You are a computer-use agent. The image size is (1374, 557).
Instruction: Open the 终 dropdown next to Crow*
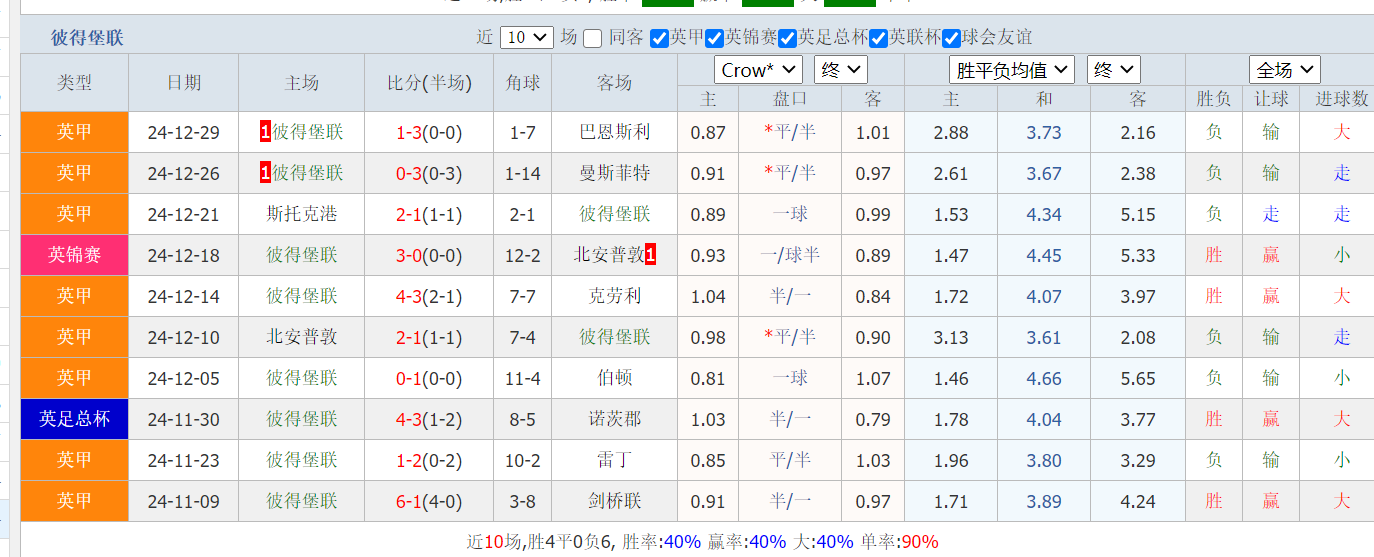pyautogui.click(x=840, y=70)
